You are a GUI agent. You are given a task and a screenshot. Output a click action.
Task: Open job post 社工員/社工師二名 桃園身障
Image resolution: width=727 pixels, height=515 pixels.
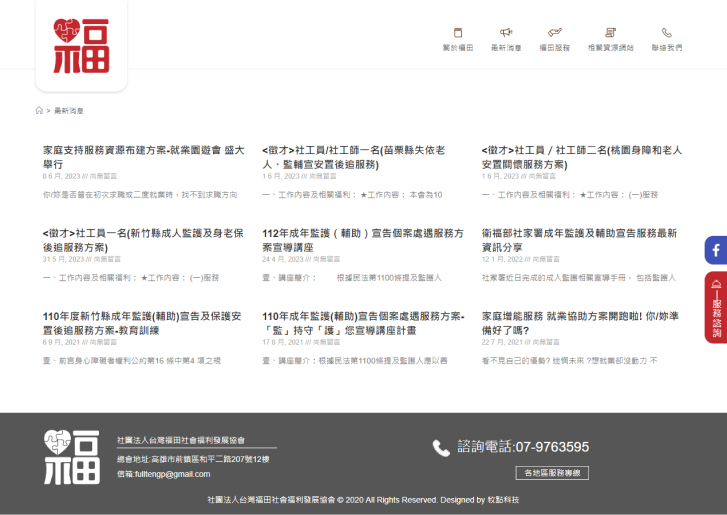pos(581,157)
